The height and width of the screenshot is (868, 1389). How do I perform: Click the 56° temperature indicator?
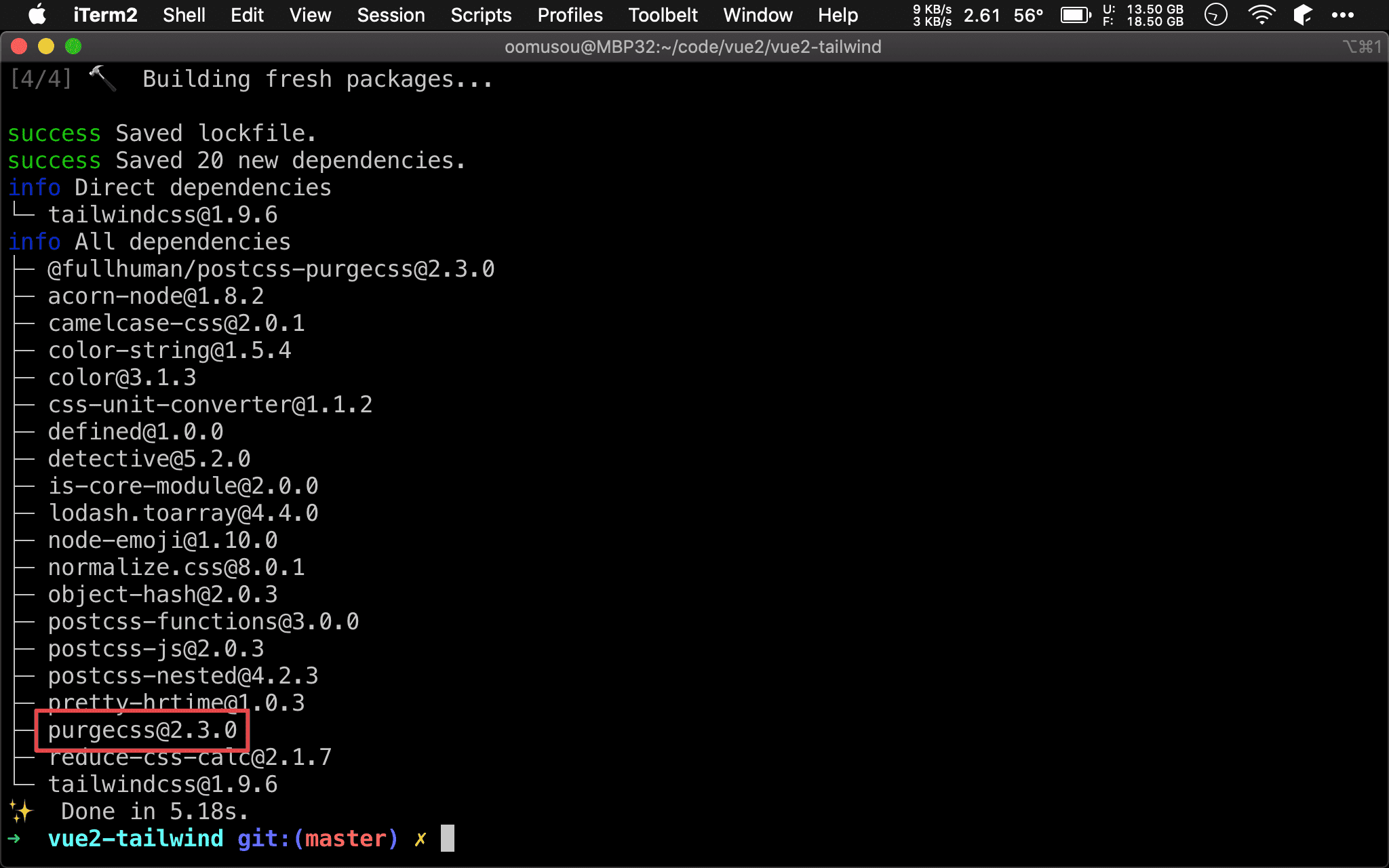pyautogui.click(x=1028, y=15)
